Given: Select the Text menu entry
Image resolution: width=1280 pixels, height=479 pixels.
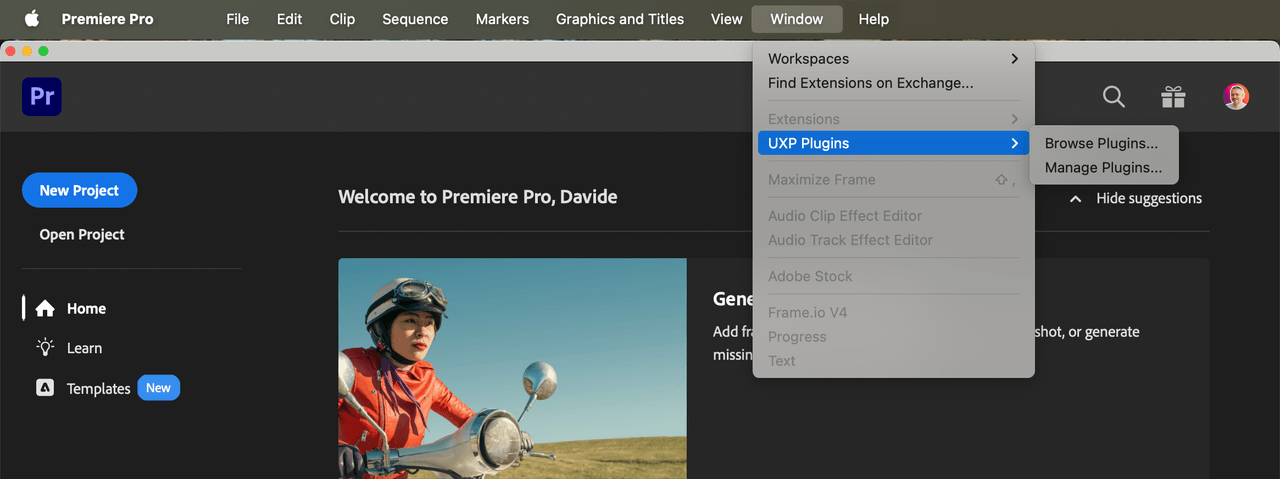Looking at the screenshot, I should coord(894,360).
